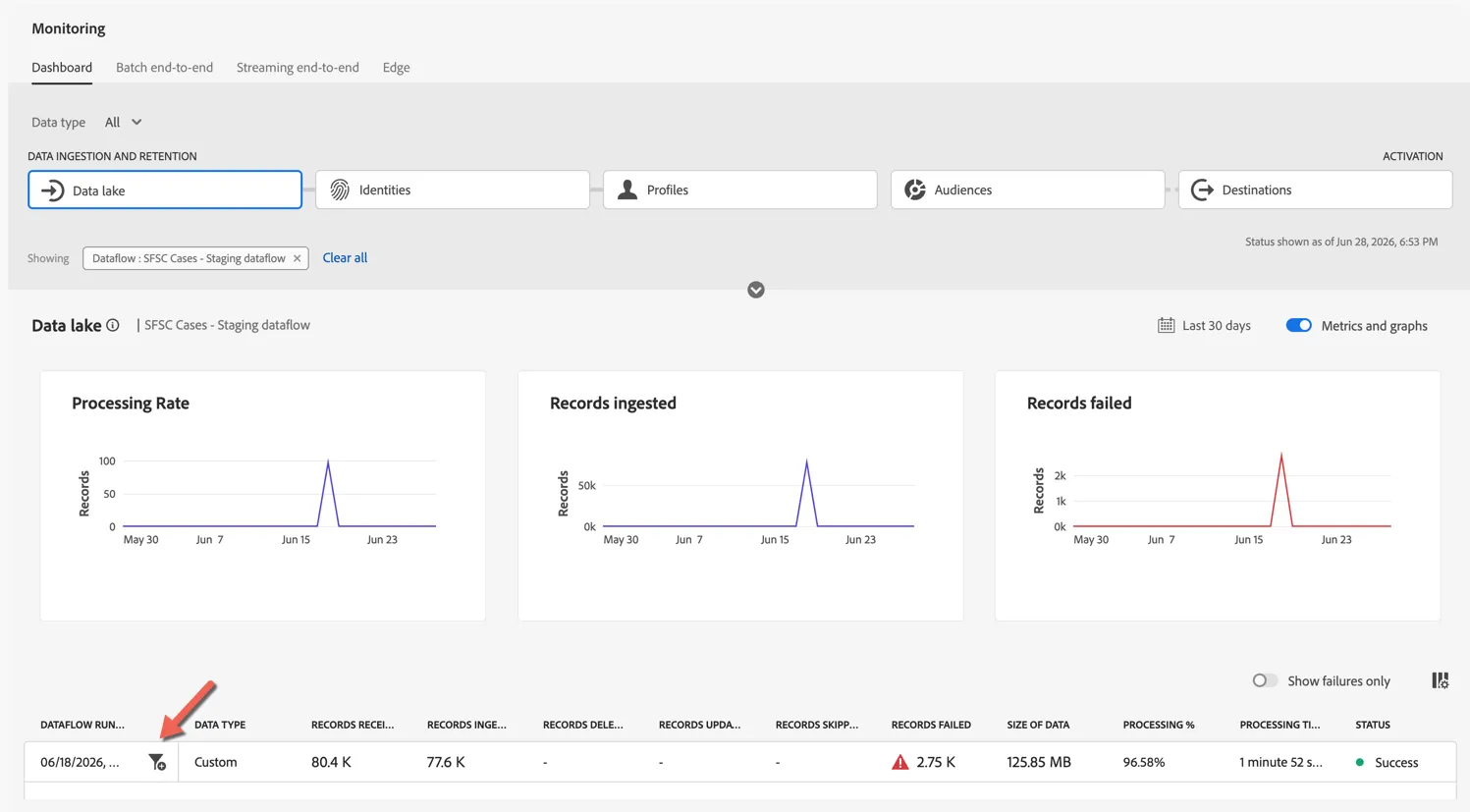Open the Last 30 days date range picker

[x=1204, y=325]
